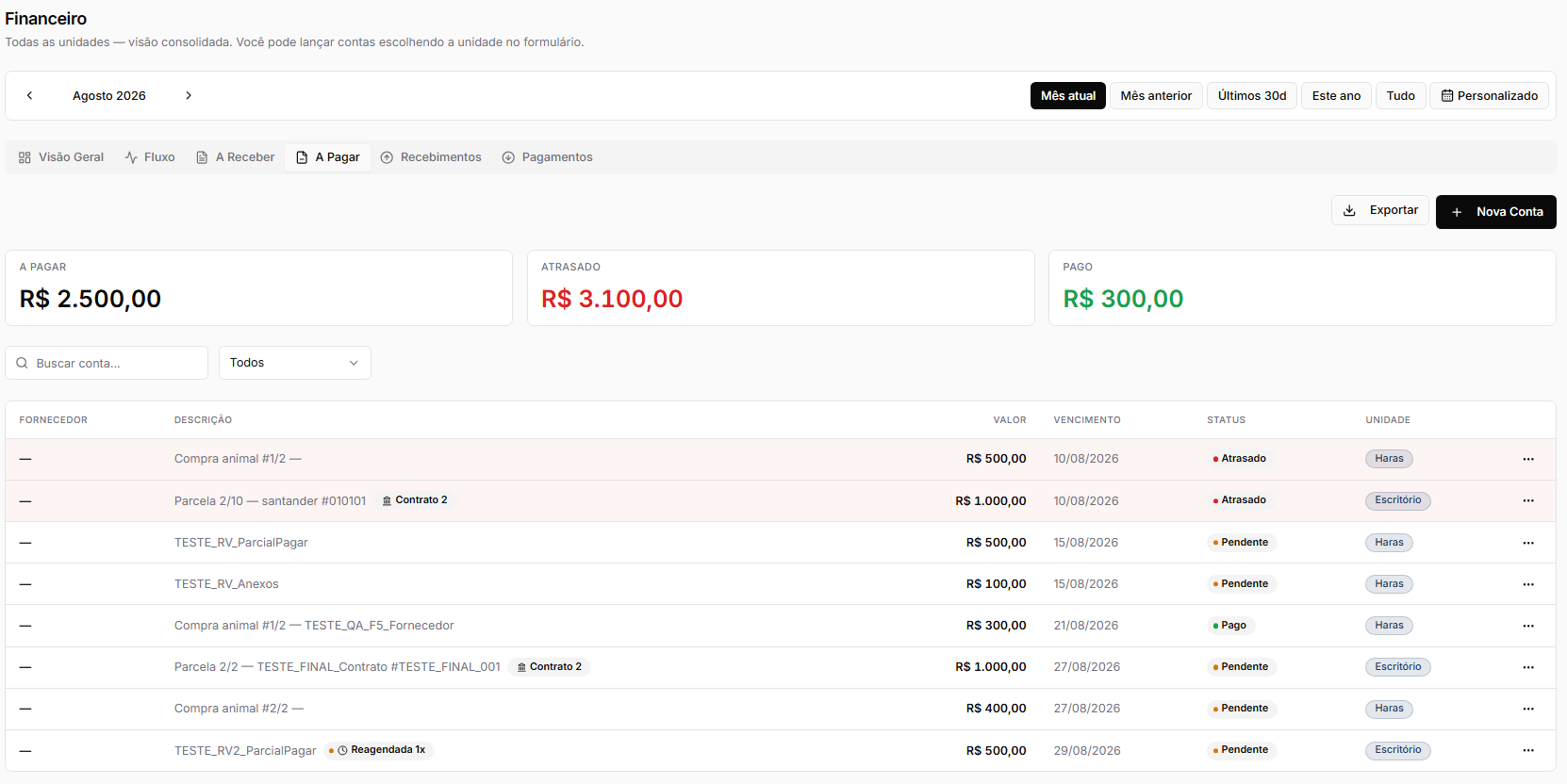
Task: Focus the Buscar conta search field
Action: pos(107,363)
